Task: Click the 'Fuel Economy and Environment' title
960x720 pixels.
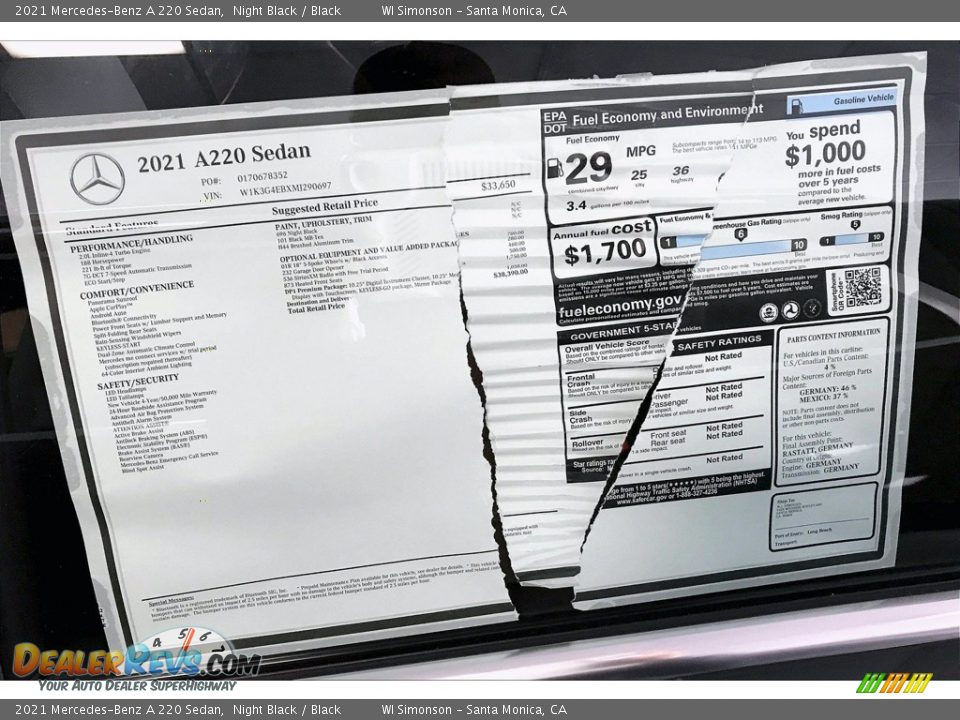Action: [x=667, y=115]
